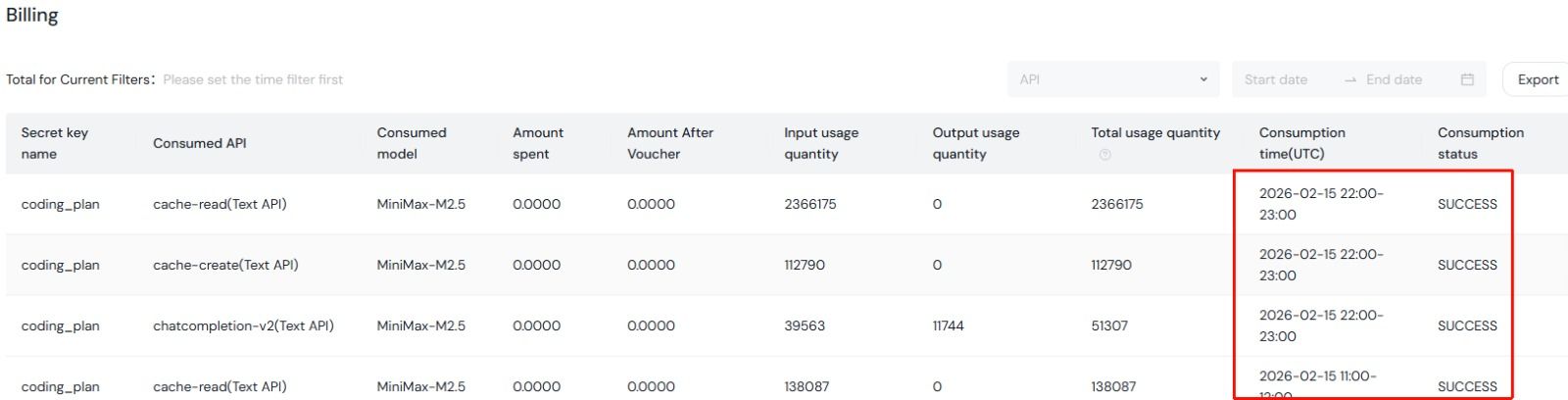Click the chevron arrow in API selector
Screen dimensions: 1568x400
point(1203,79)
